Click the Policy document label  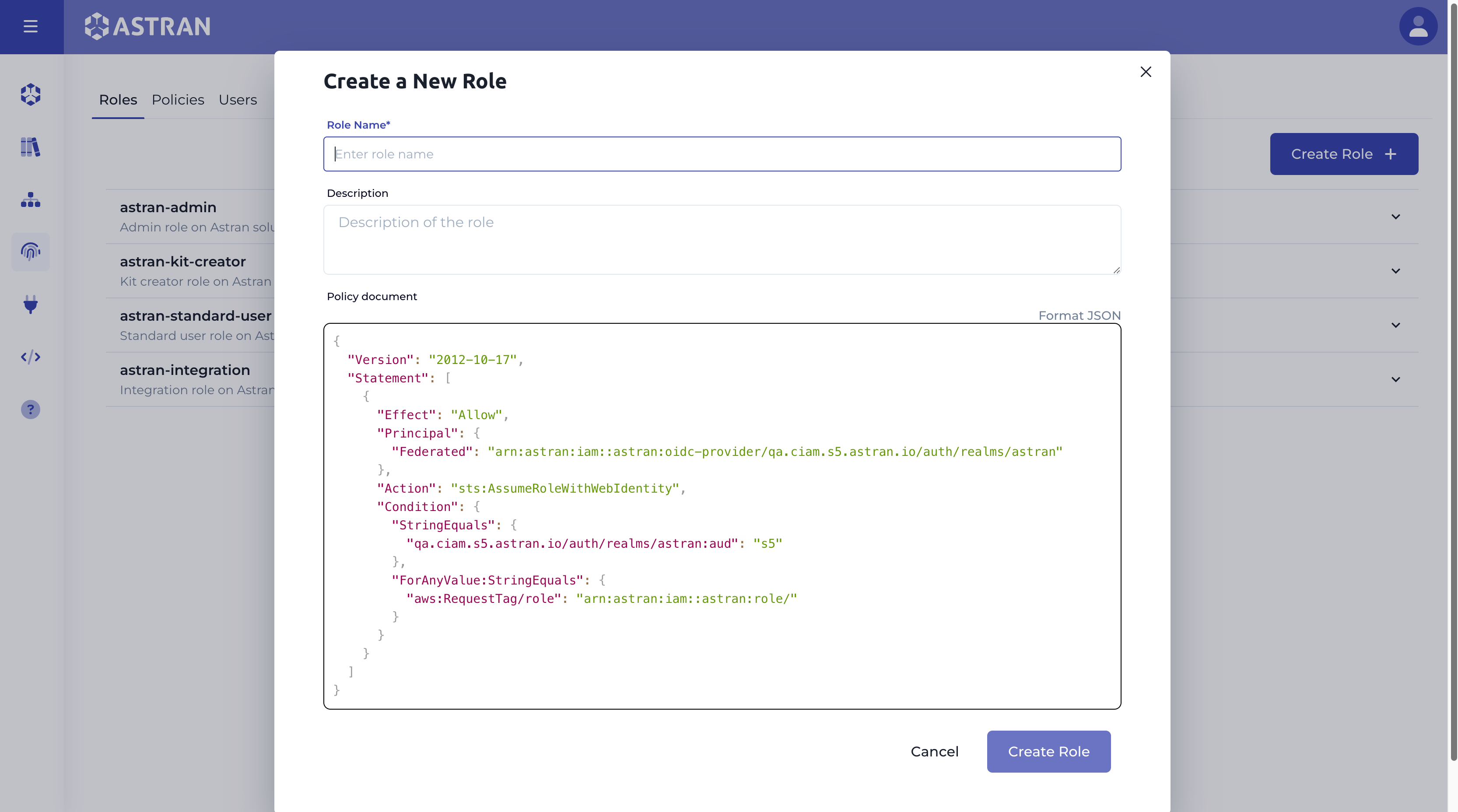372,297
